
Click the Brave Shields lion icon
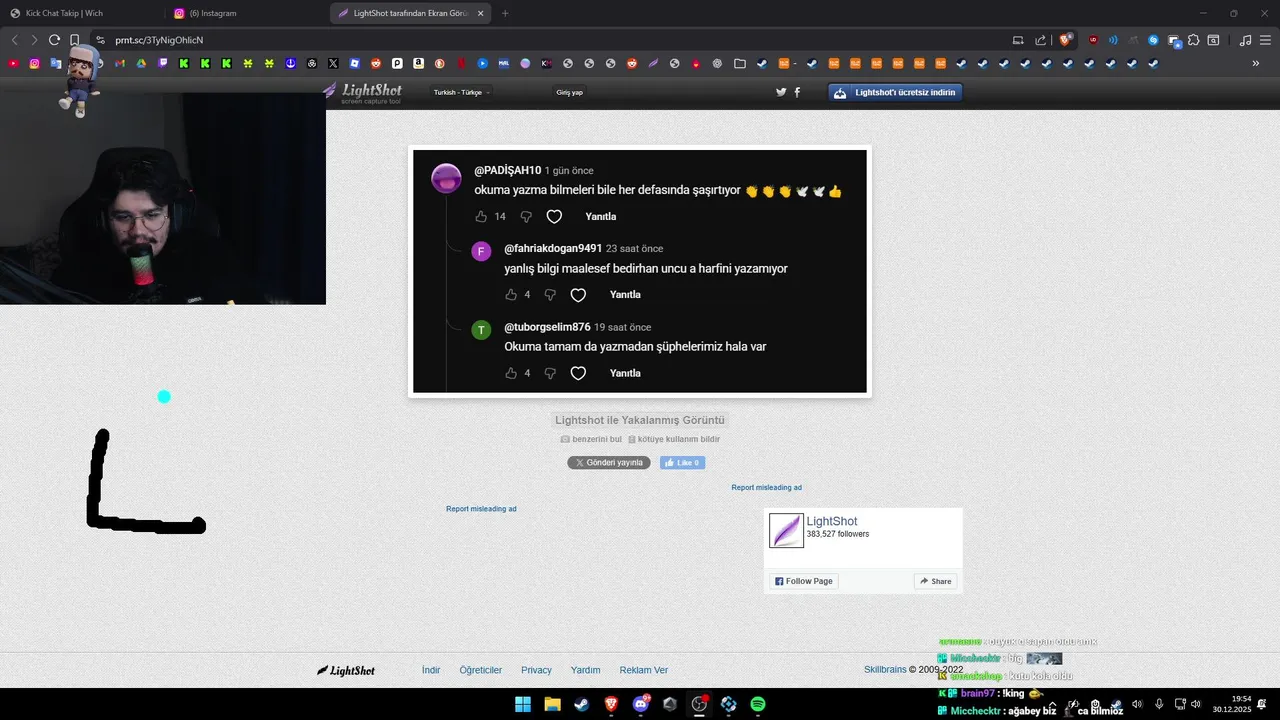pos(1065,40)
